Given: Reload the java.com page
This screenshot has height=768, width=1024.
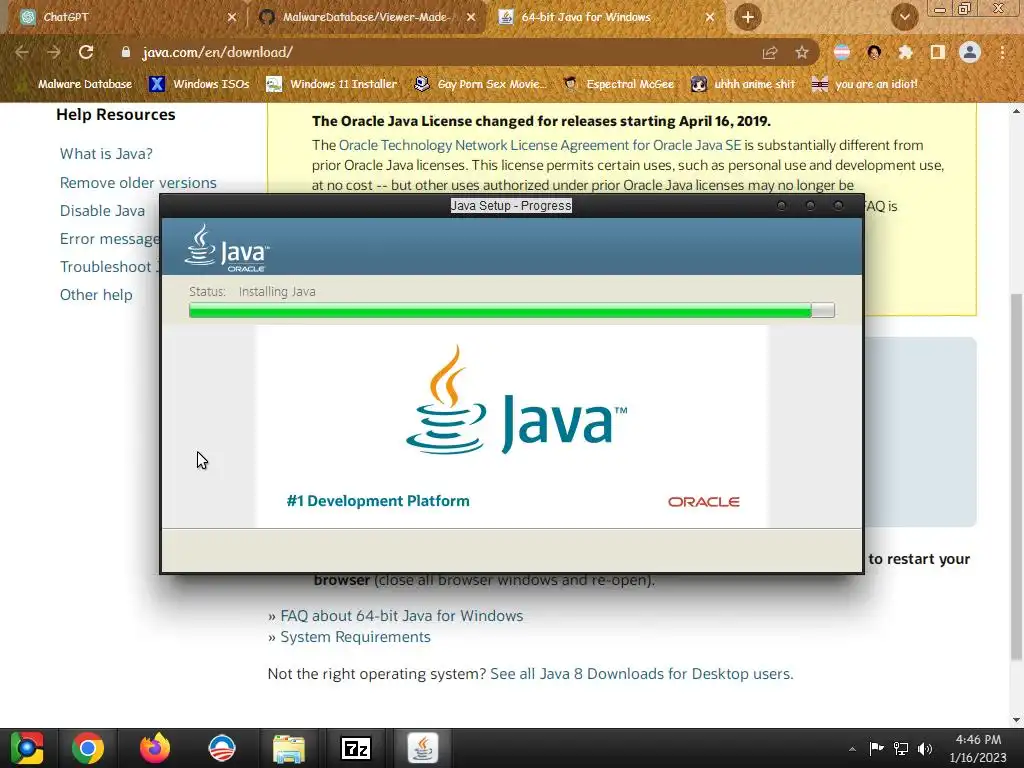Looking at the screenshot, I should pyautogui.click(x=86, y=52).
